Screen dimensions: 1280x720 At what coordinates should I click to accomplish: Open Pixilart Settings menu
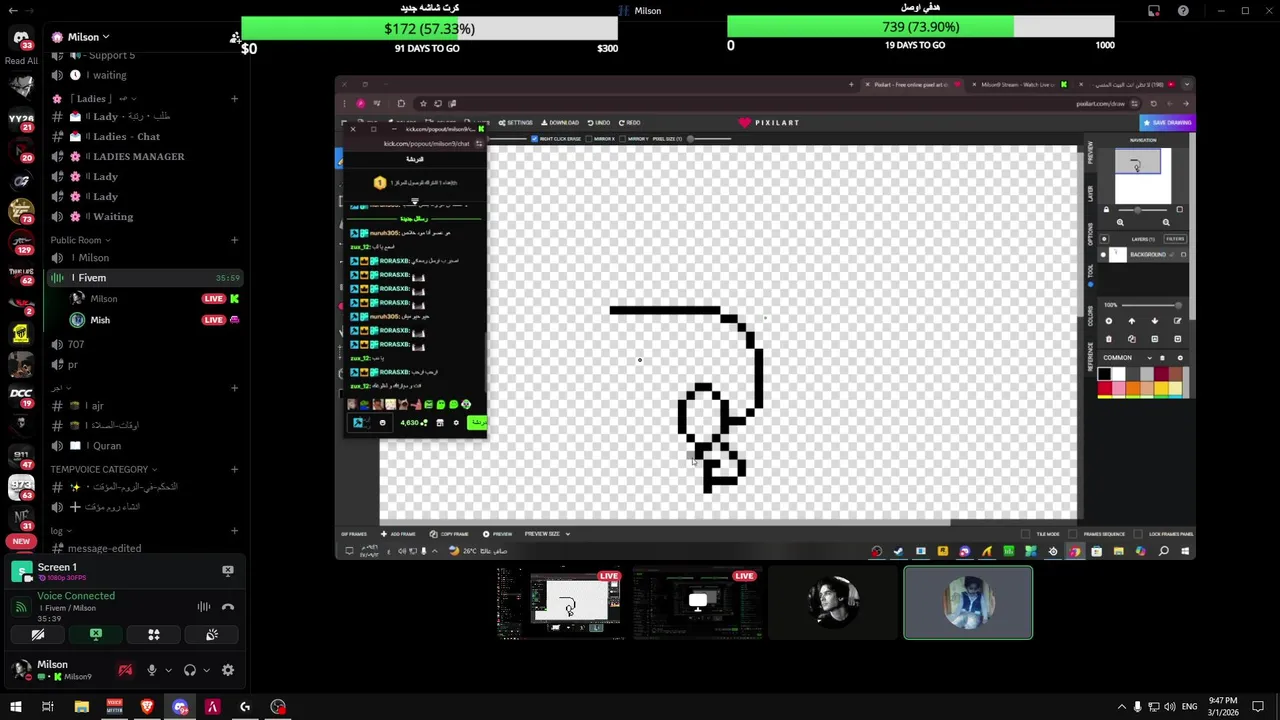pyautogui.click(x=516, y=123)
